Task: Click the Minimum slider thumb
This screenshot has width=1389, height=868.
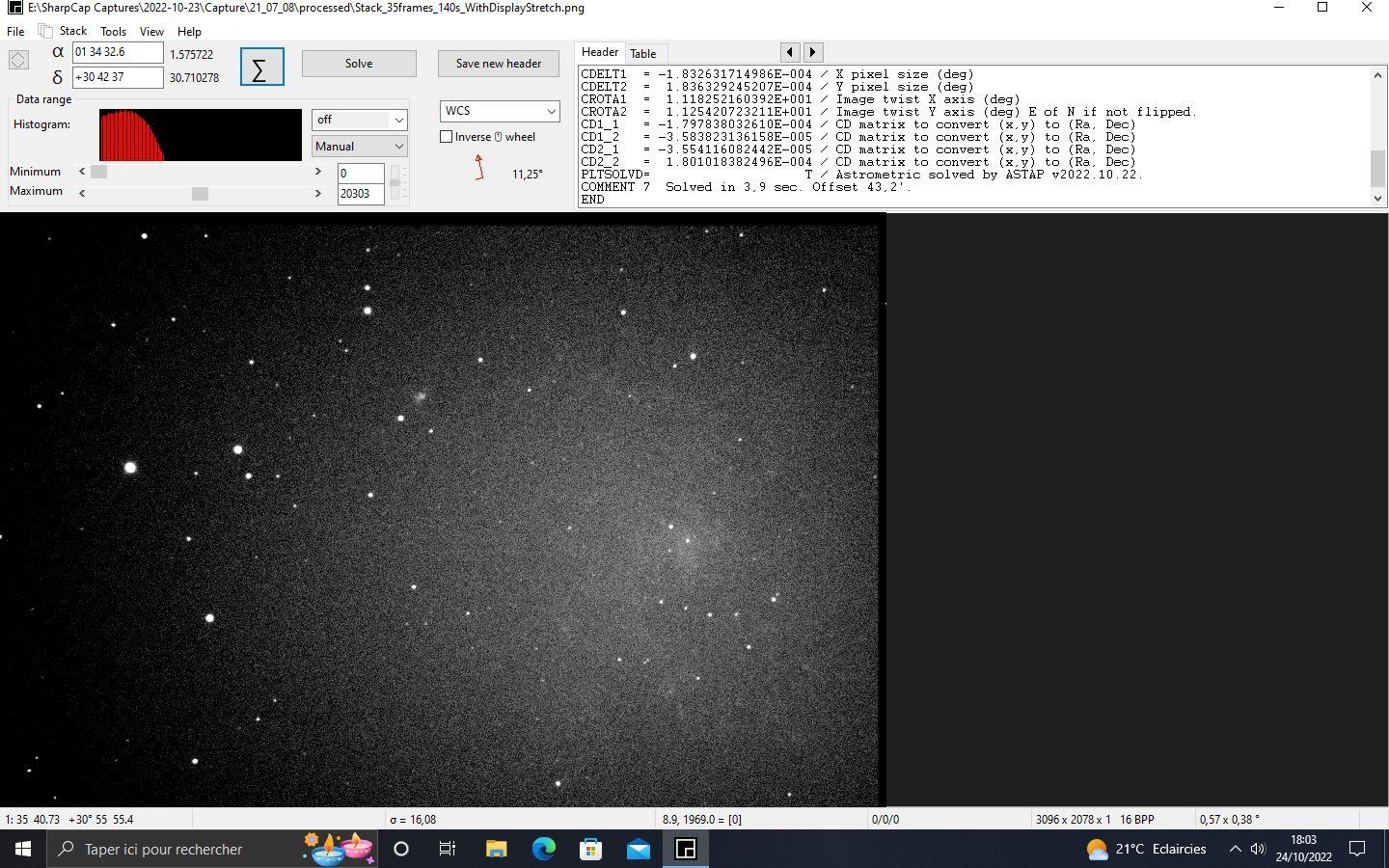Action: tap(99, 172)
